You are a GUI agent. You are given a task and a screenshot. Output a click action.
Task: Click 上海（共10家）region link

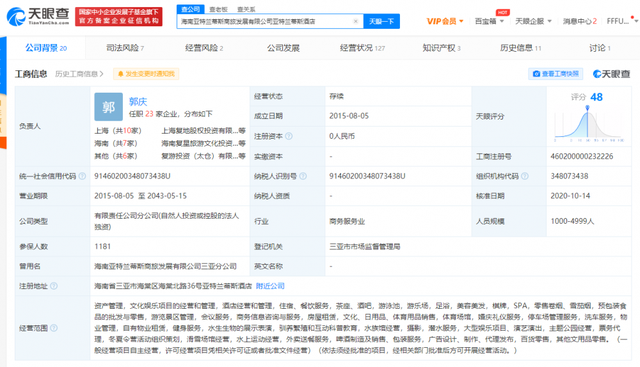click(118, 131)
